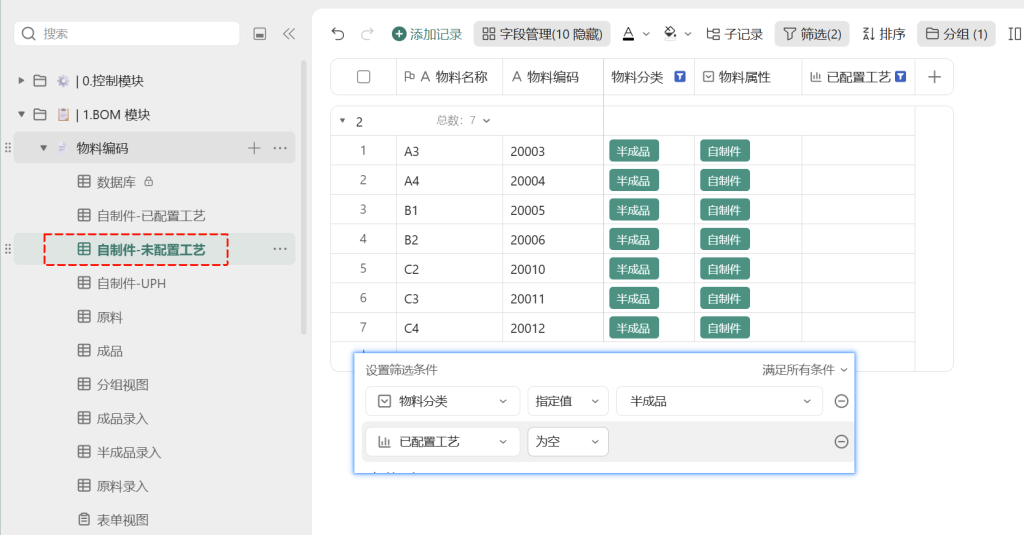Image resolution: width=1024 pixels, height=535 pixels.
Task: Open the 总数: 7 summary dropdown
Action: (463, 120)
